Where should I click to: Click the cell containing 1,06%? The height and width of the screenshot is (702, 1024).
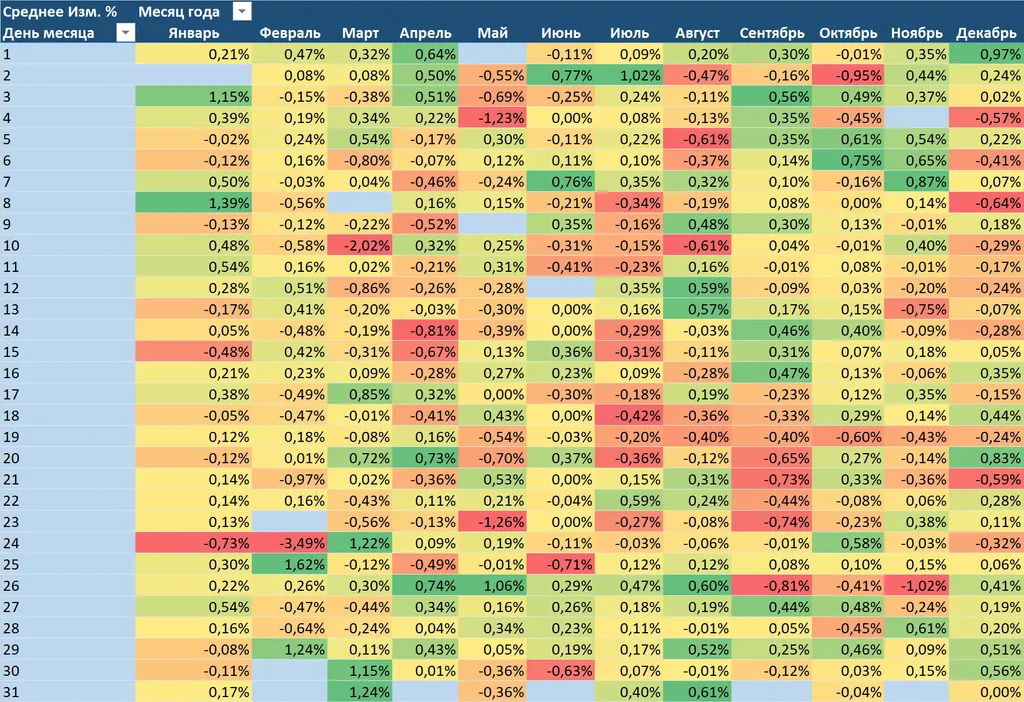[x=493, y=586]
